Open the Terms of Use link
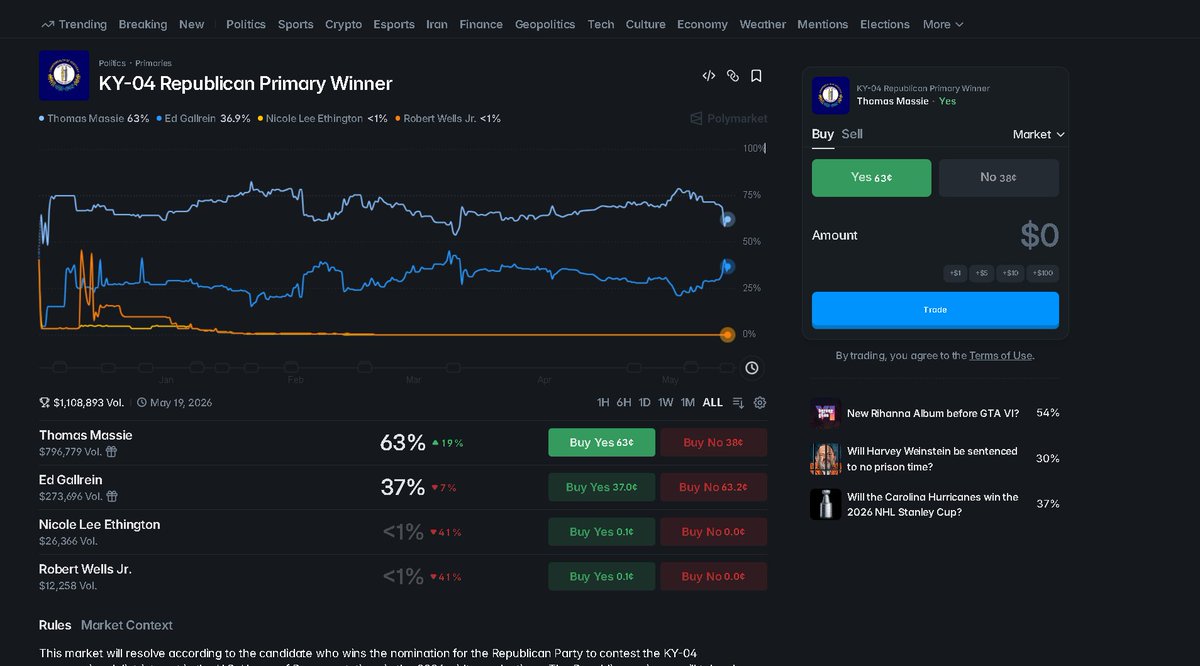 click(x=1001, y=355)
